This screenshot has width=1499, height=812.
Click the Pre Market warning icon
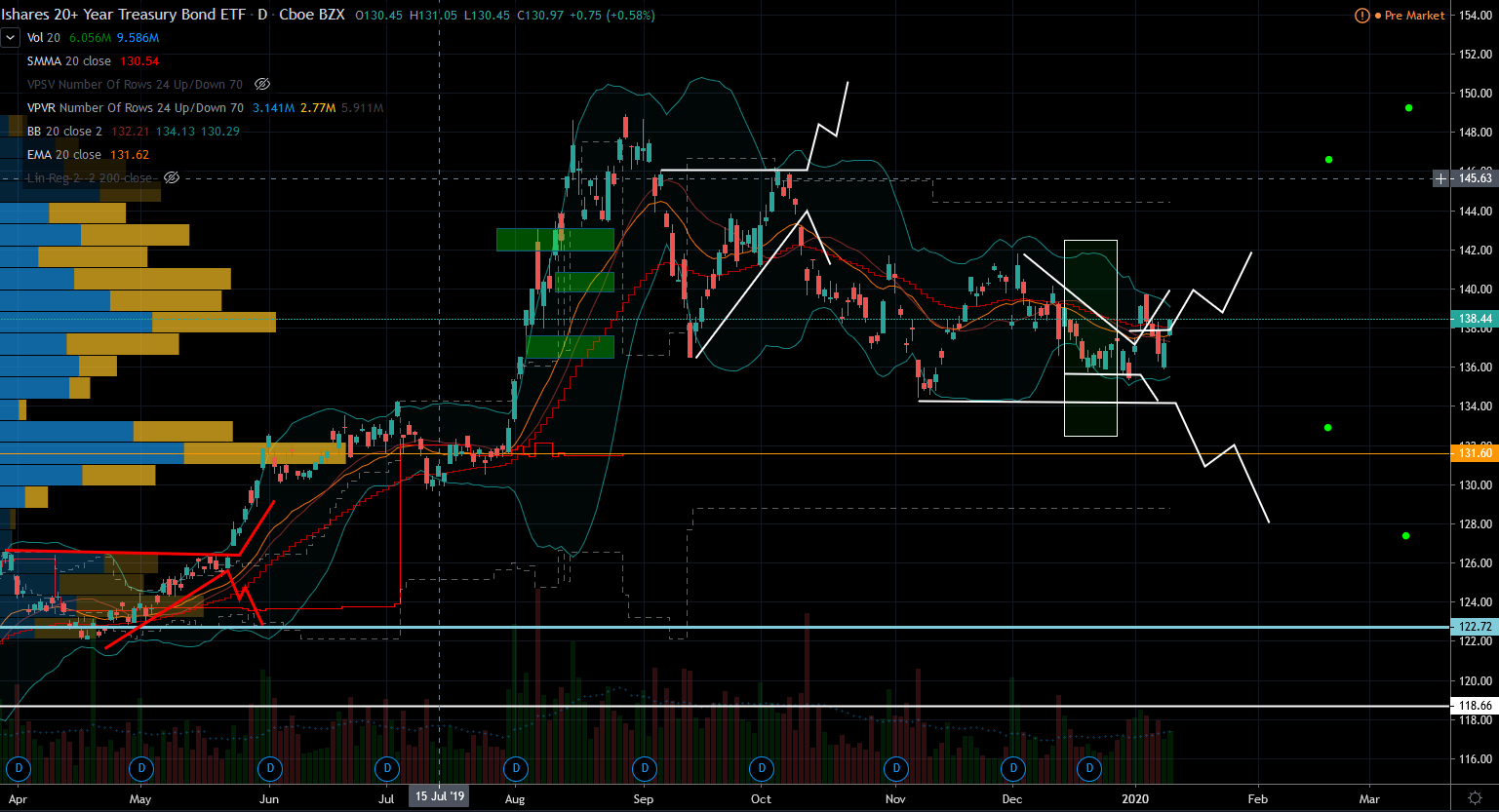pyautogui.click(x=1362, y=16)
